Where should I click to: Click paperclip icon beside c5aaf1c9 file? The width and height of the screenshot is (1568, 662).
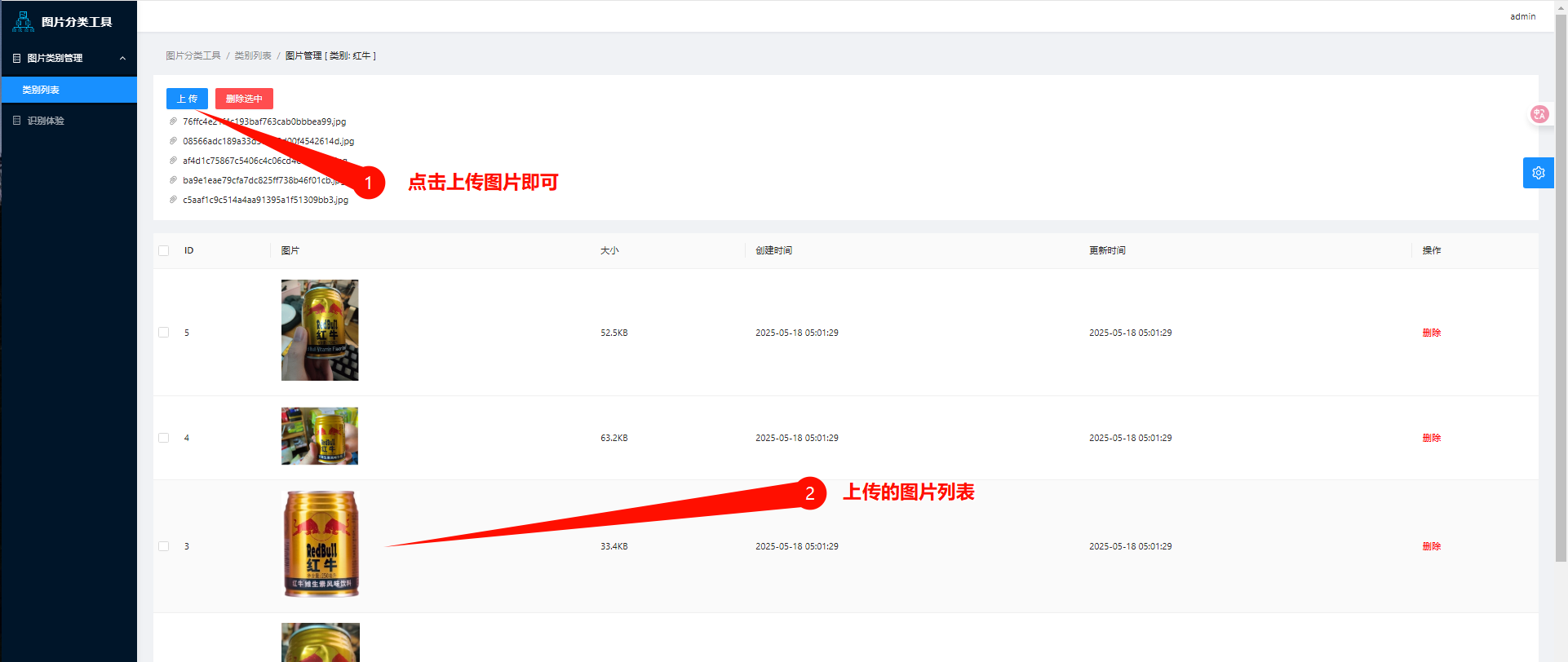pyautogui.click(x=173, y=200)
